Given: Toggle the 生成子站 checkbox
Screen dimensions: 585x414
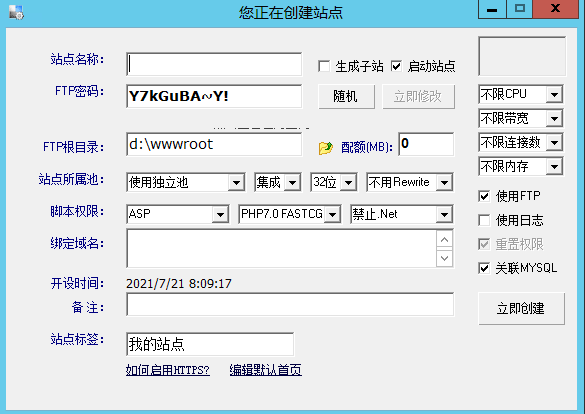Looking at the screenshot, I should 324,66.
